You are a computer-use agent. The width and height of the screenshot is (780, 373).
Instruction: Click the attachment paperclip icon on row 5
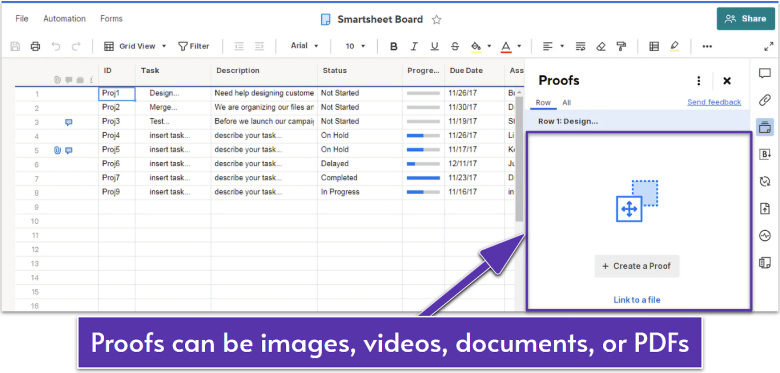tap(57, 150)
